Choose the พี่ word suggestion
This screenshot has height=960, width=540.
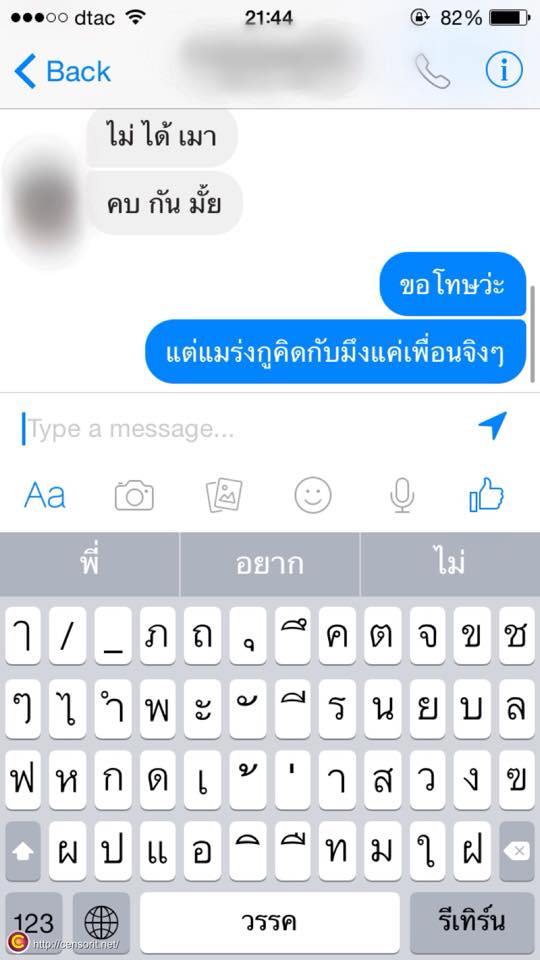pyautogui.click(x=89, y=564)
